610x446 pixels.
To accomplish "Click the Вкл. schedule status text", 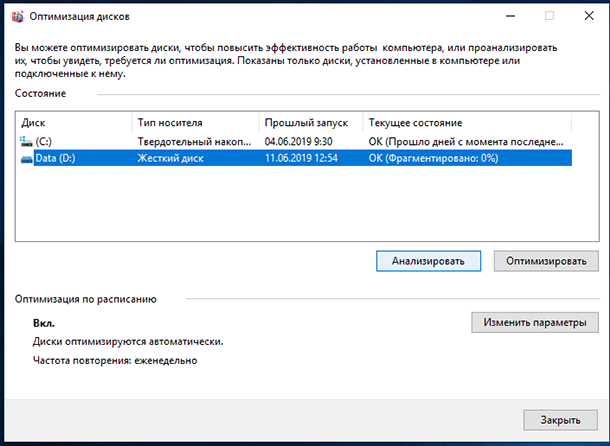I will pyautogui.click(x=44, y=323).
